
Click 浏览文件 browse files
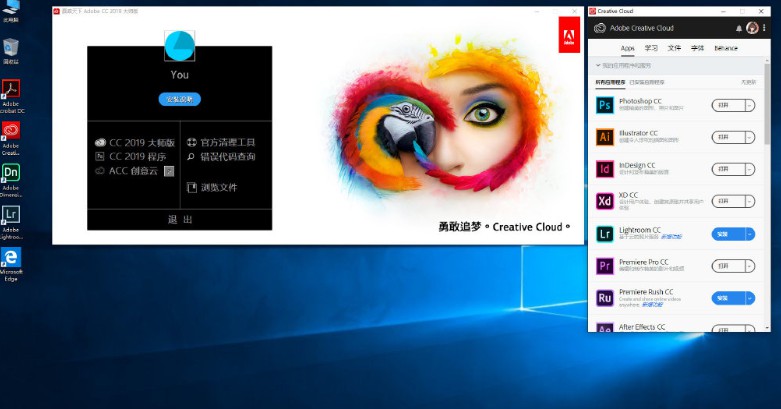pos(212,187)
